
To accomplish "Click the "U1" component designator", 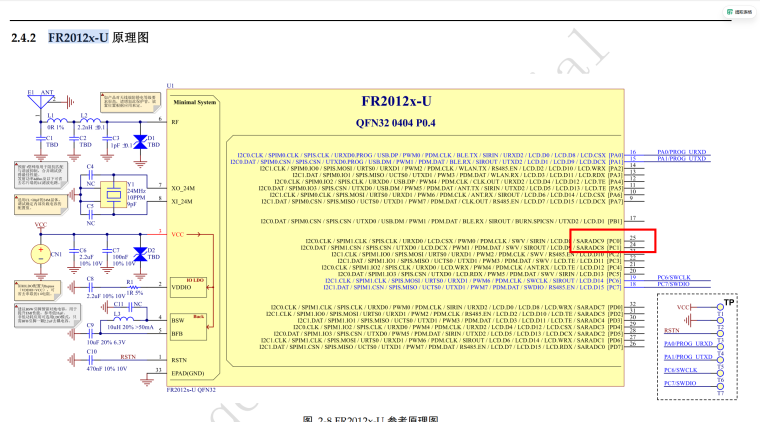I will (x=170, y=86).
